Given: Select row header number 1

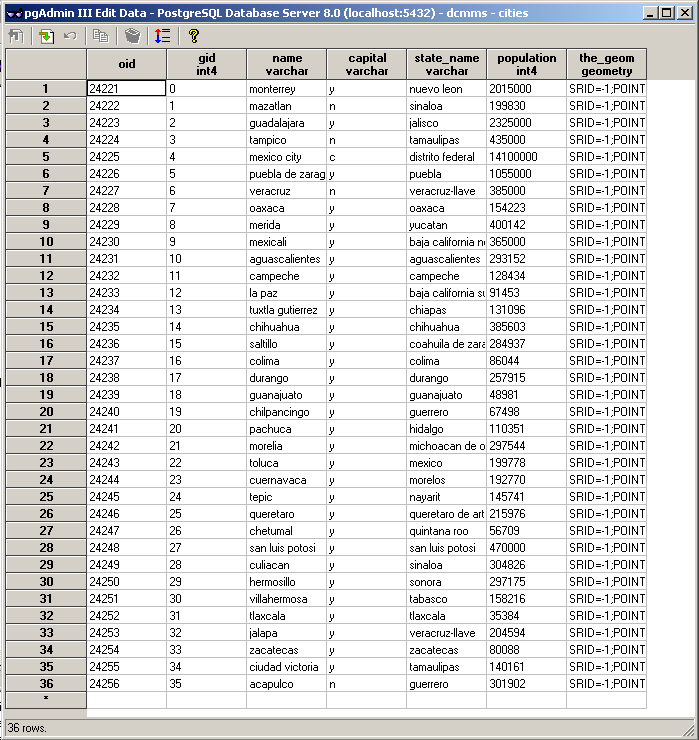Looking at the screenshot, I should click(x=46, y=89).
